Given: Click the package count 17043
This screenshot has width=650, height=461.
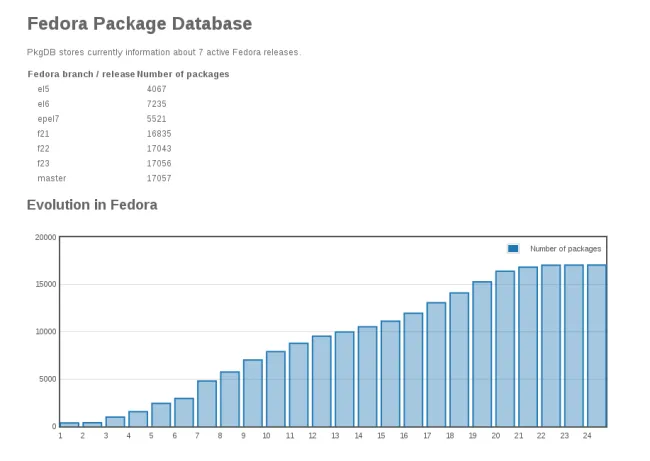Looking at the screenshot, I should 159,148.
